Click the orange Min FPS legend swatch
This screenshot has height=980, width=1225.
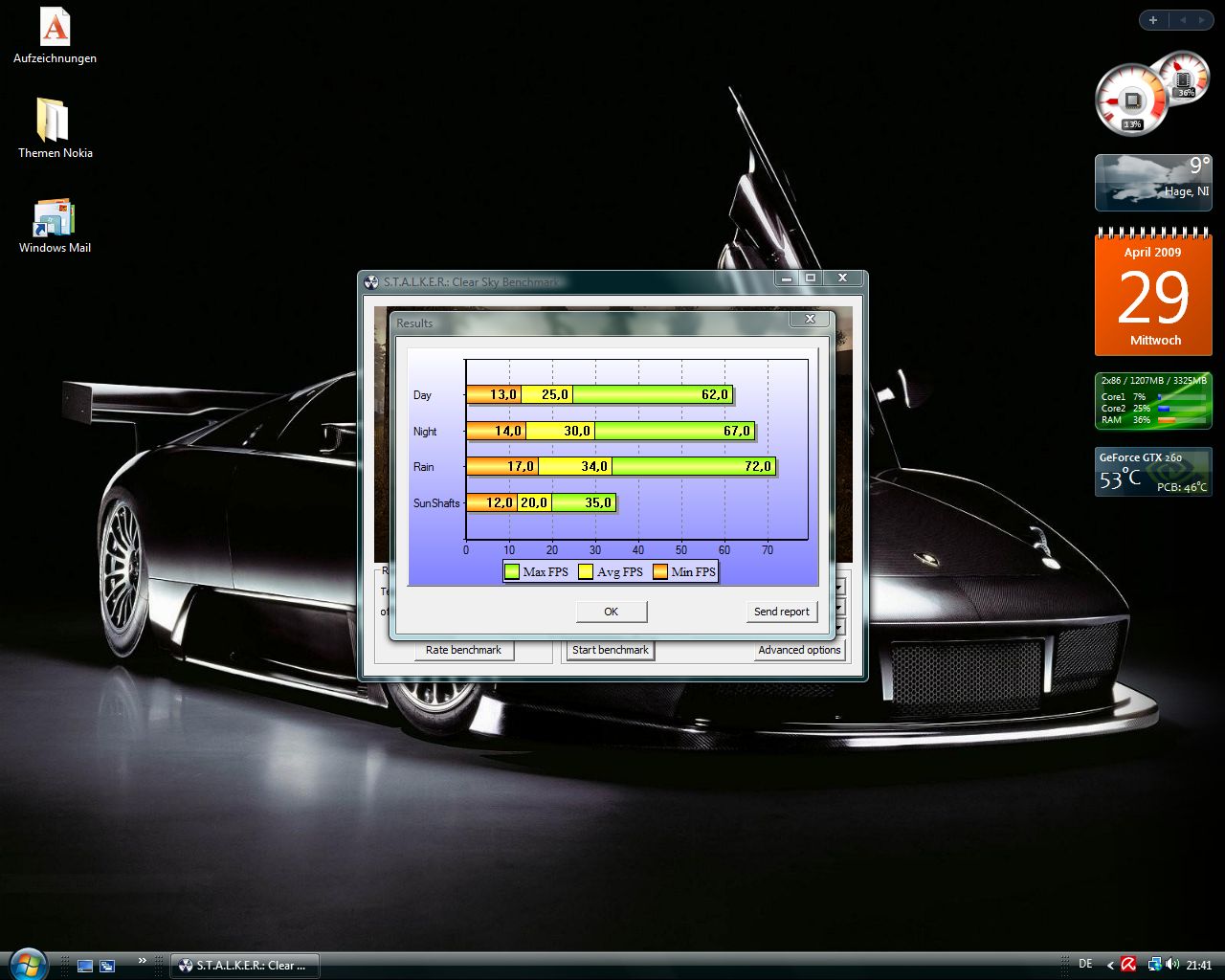660,572
